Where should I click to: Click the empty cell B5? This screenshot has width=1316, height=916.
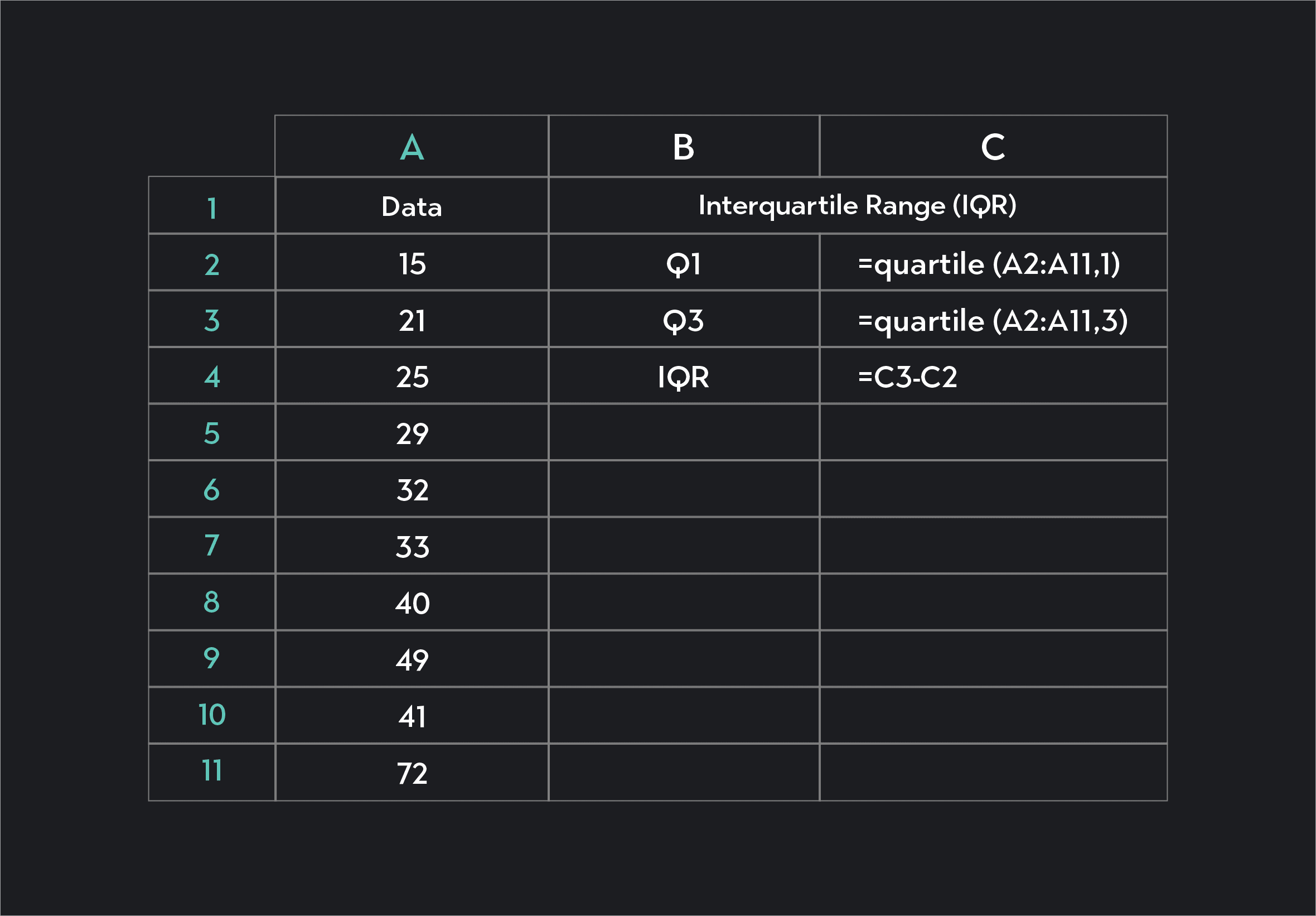tap(684, 434)
